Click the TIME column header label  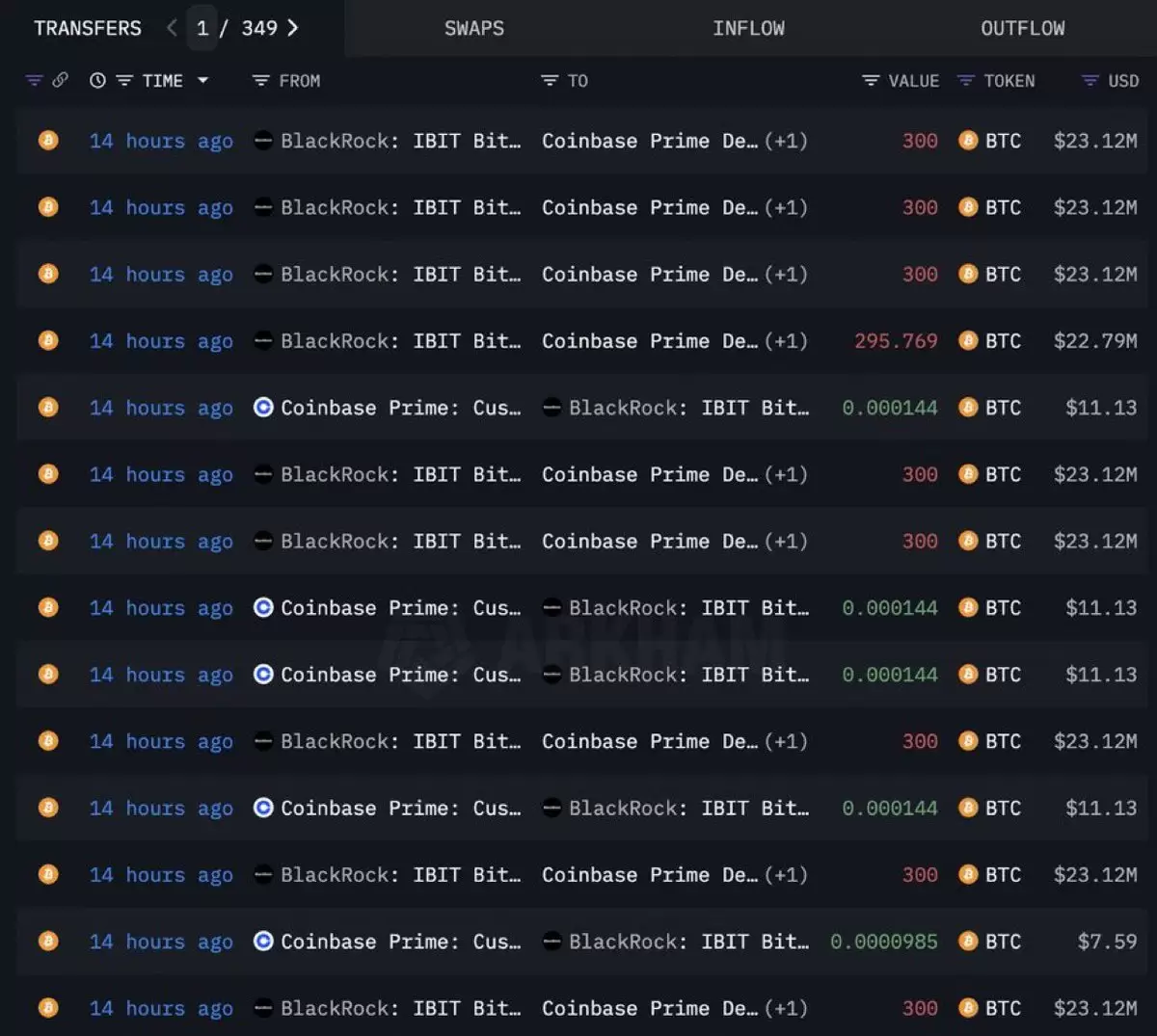click(163, 81)
